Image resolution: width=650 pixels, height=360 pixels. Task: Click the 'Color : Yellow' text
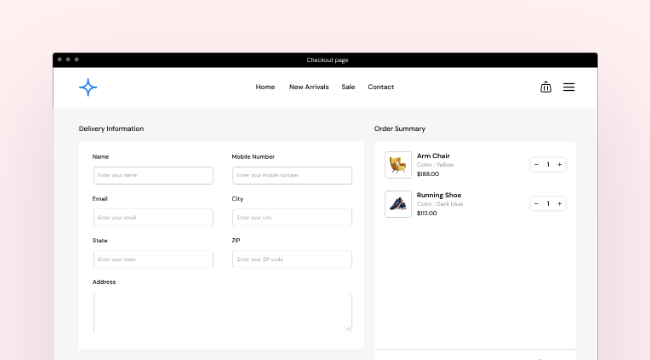coord(435,165)
